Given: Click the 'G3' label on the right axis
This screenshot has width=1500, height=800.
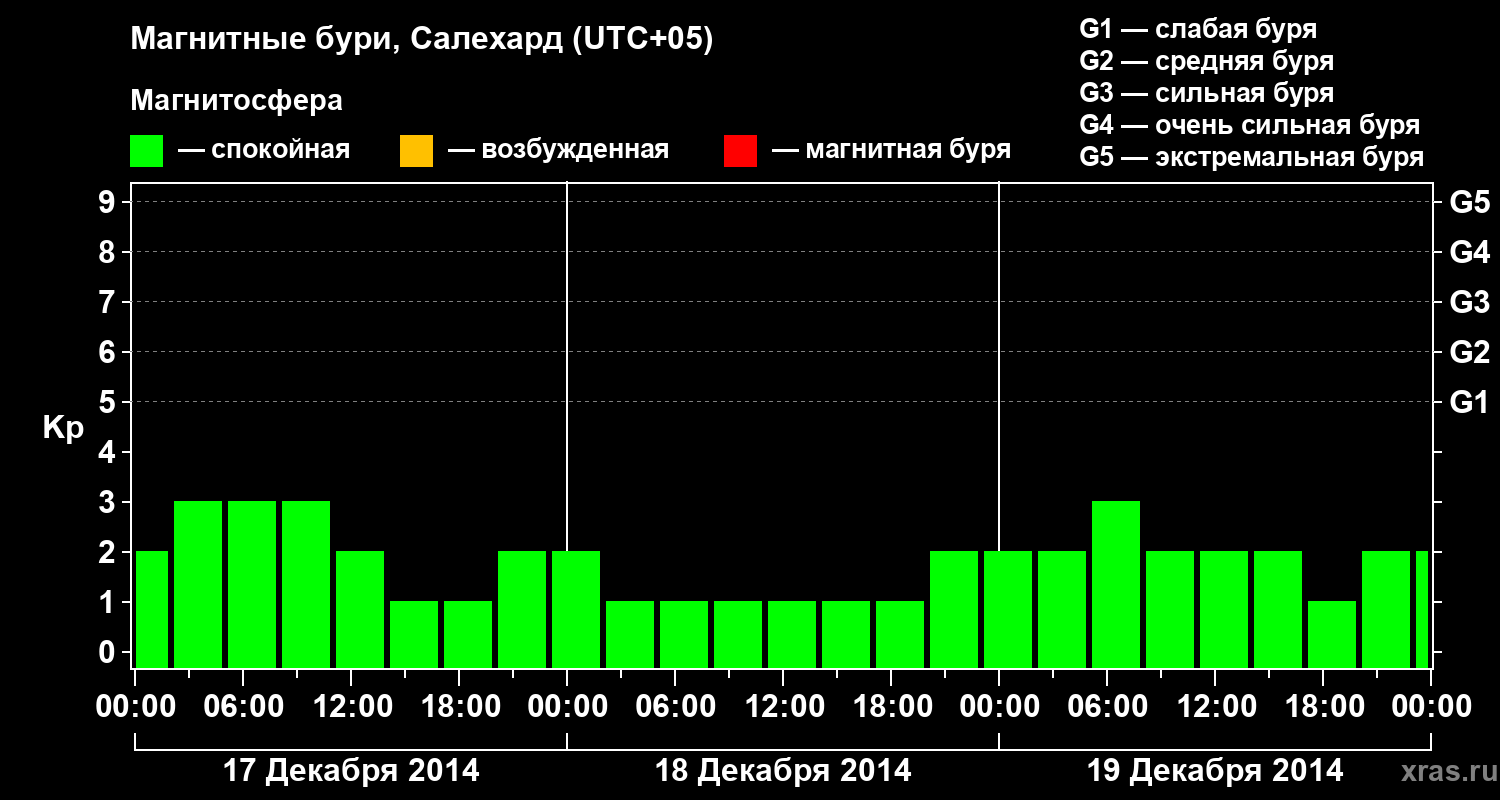Looking at the screenshot, I should tap(1470, 302).
